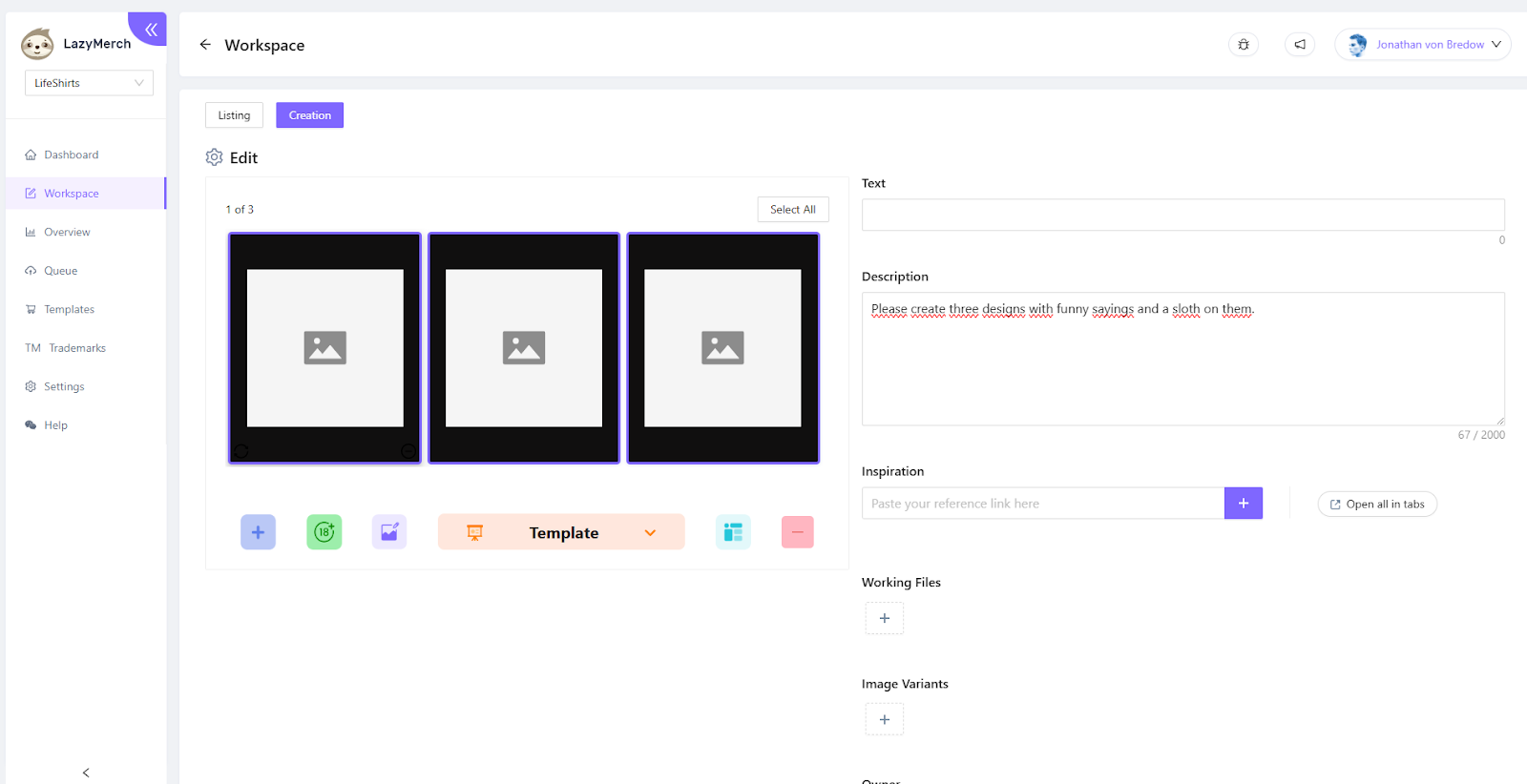Click the Templates cart icon

[x=31, y=309]
